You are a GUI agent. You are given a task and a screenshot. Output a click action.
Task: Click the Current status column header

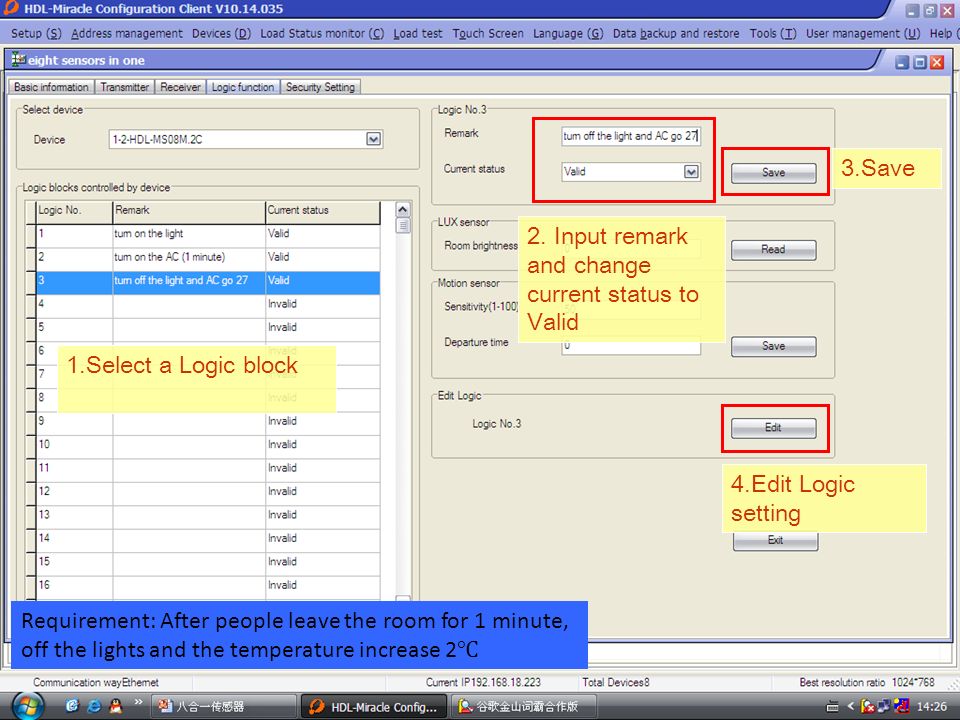click(x=323, y=210)
